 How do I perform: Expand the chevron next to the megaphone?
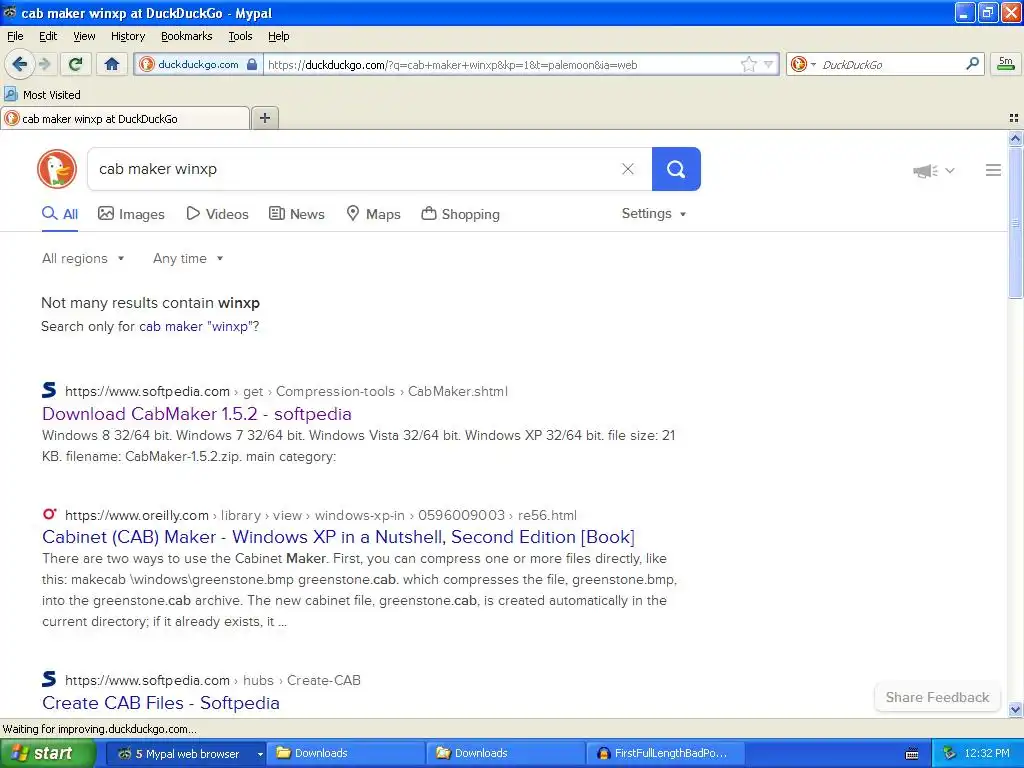coord(950,170)
